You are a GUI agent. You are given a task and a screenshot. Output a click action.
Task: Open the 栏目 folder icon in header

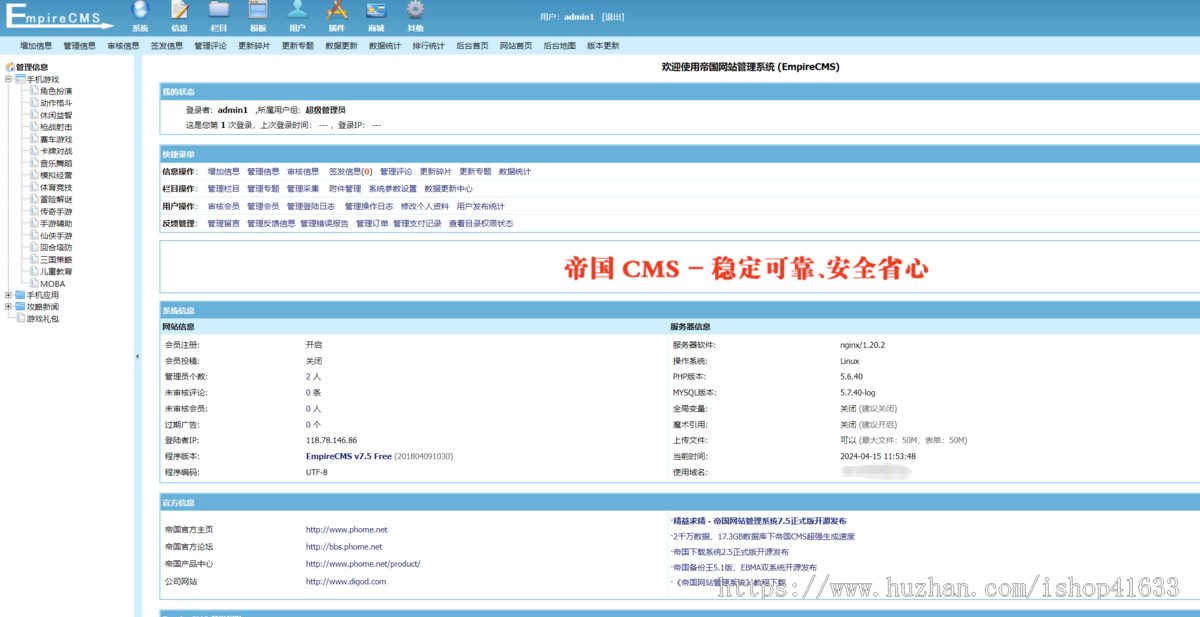[219, 11]
